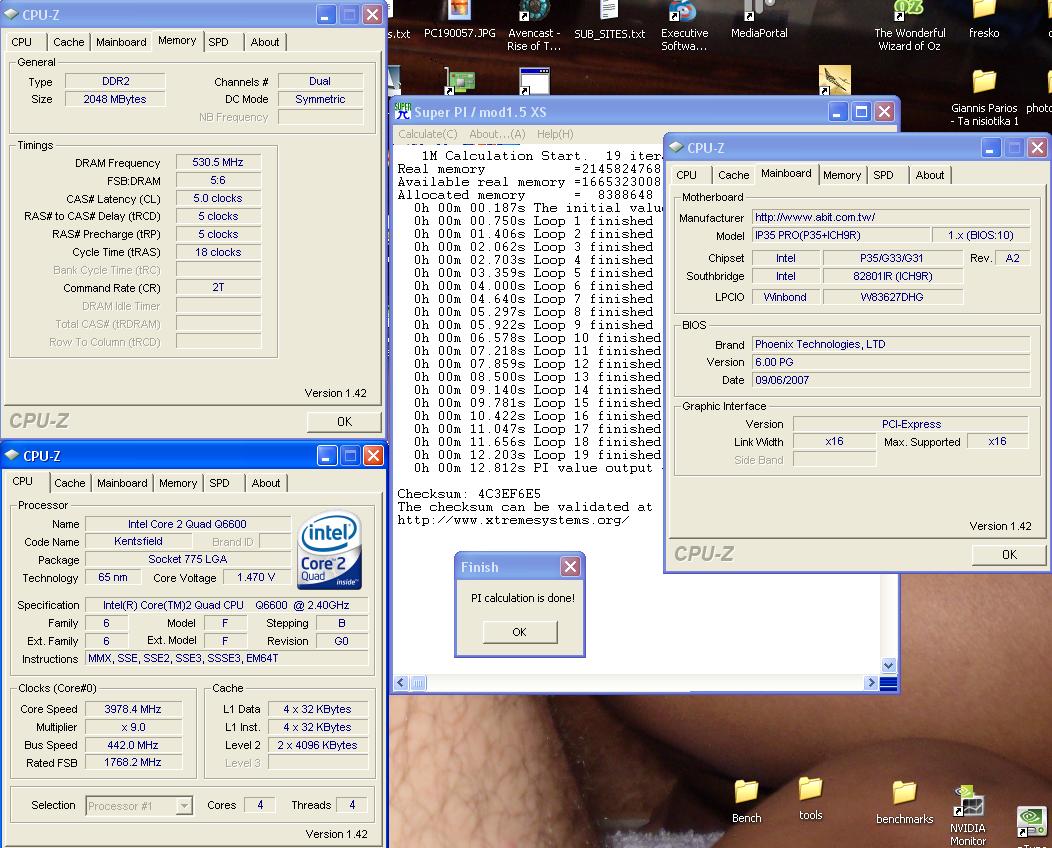Open About...(A) menu in Super PI
Screen dimensions: 1052x848
coord(497,134)
